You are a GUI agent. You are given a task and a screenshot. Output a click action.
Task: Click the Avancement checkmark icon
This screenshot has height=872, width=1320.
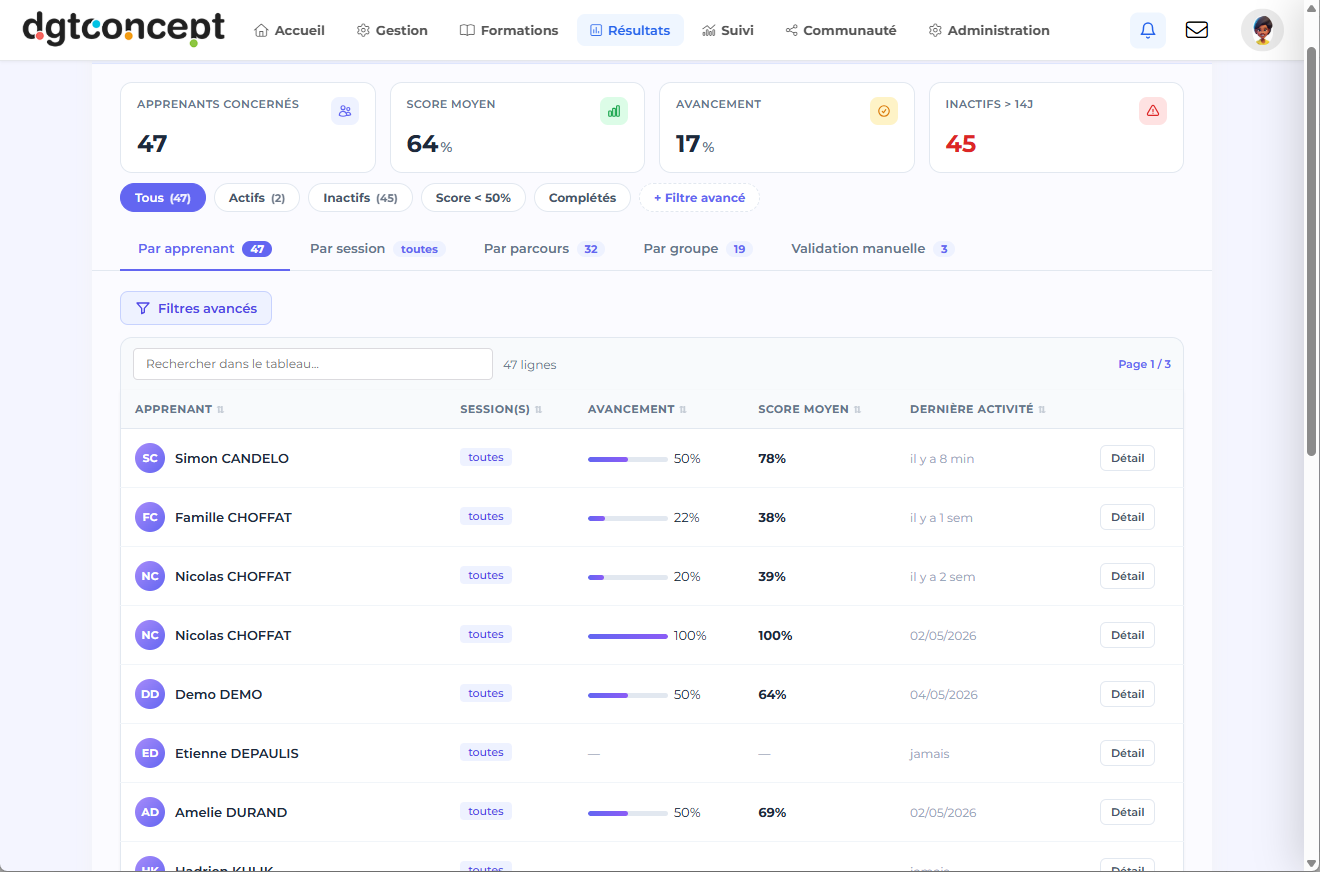(884, 111)
